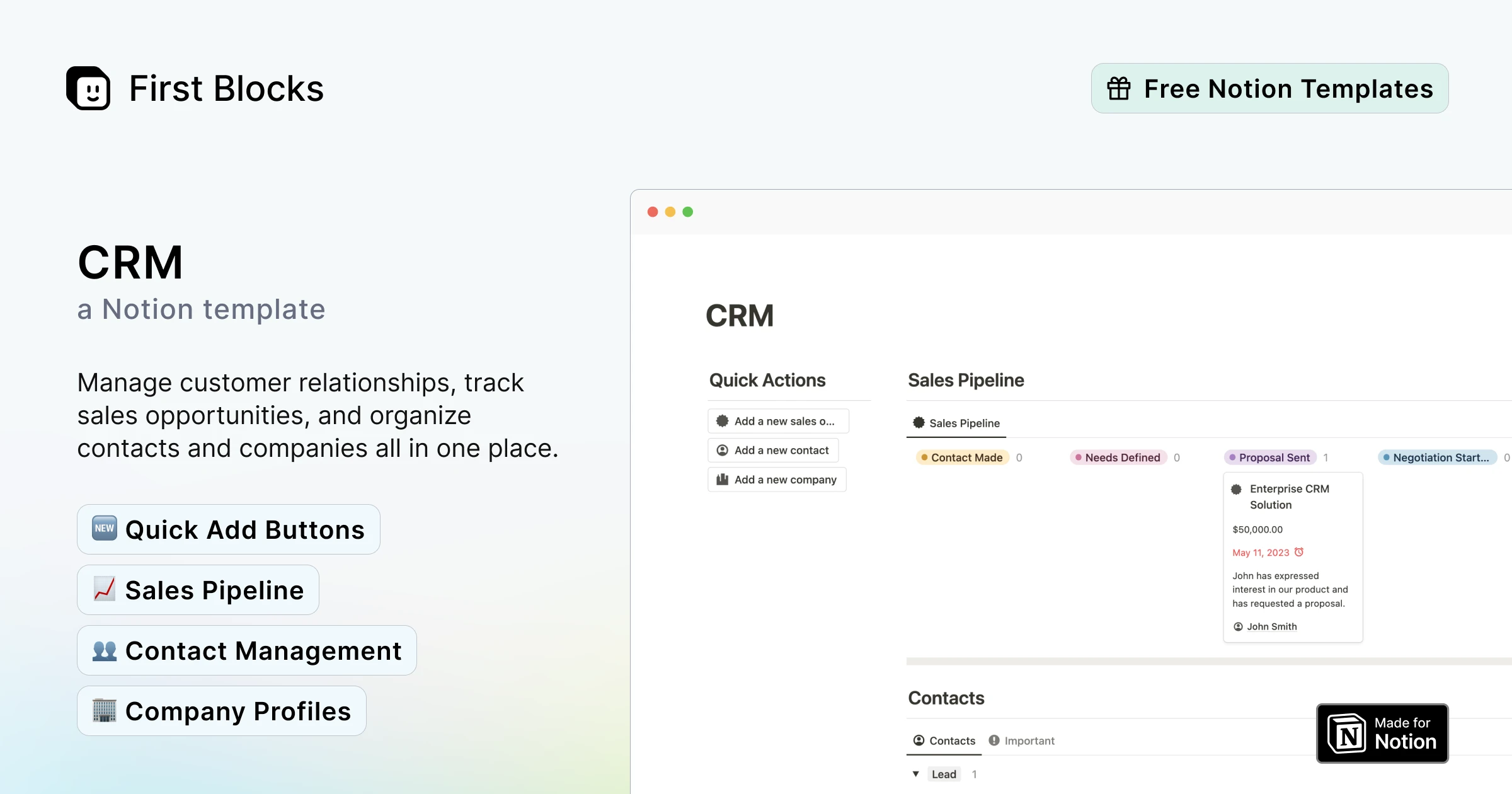Viewport: 1512px width, 794px height.
Task: Click the badge icon on Add a new sales button
Action: pos(722,420)
